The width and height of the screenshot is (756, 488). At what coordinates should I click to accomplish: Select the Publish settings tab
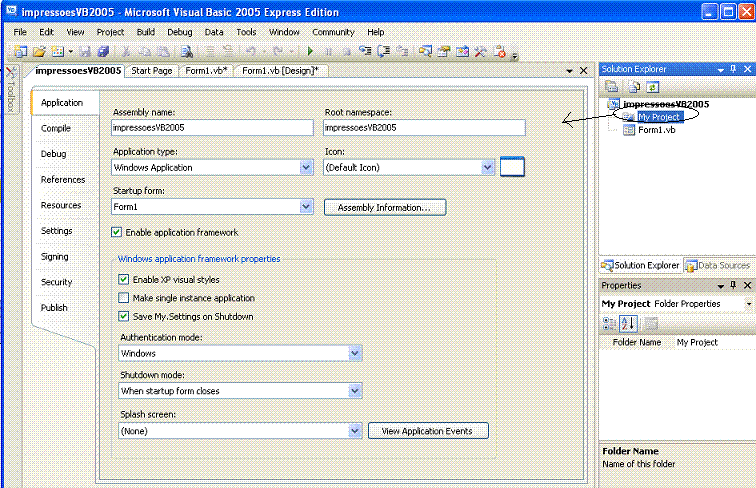click(54, 308)
